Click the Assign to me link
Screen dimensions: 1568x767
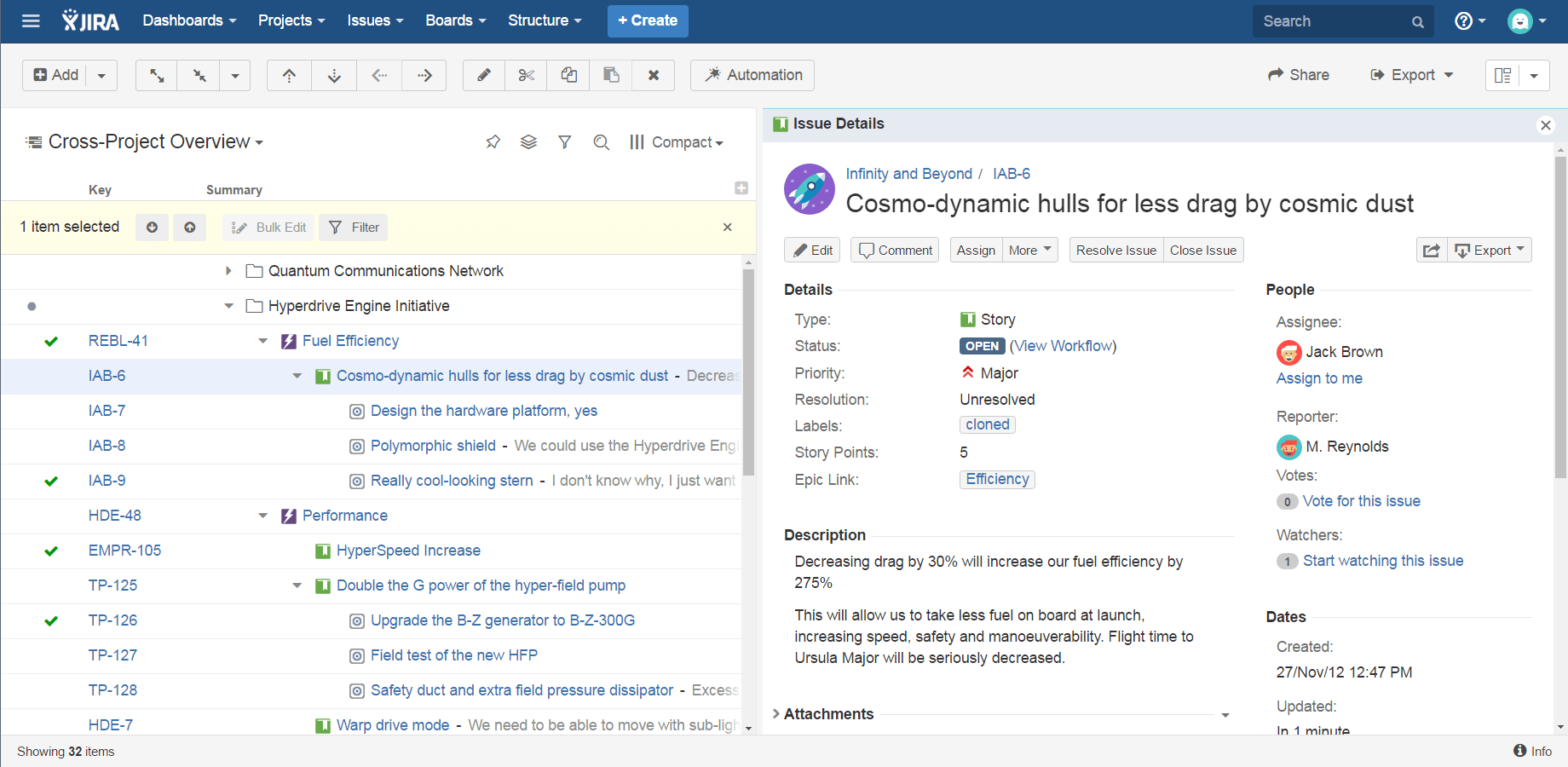(x=1319, y=378)
